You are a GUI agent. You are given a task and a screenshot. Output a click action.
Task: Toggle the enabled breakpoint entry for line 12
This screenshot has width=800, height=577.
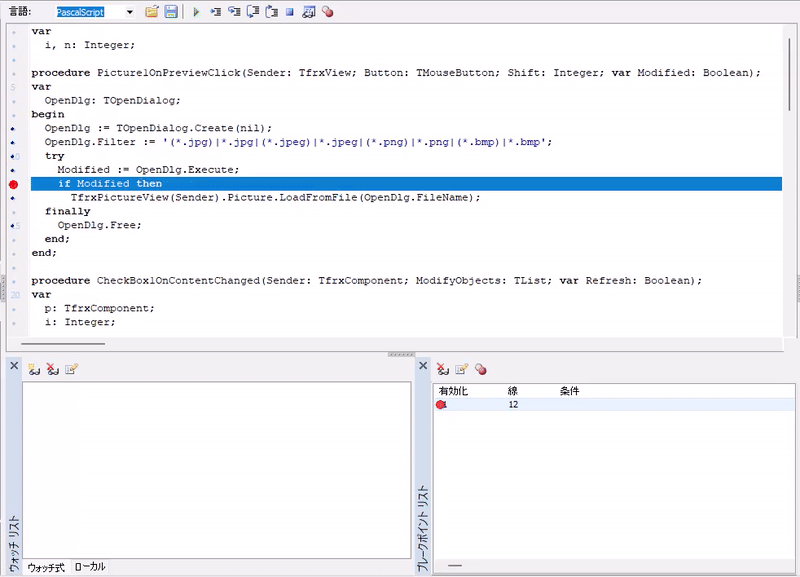click(441, 405)
